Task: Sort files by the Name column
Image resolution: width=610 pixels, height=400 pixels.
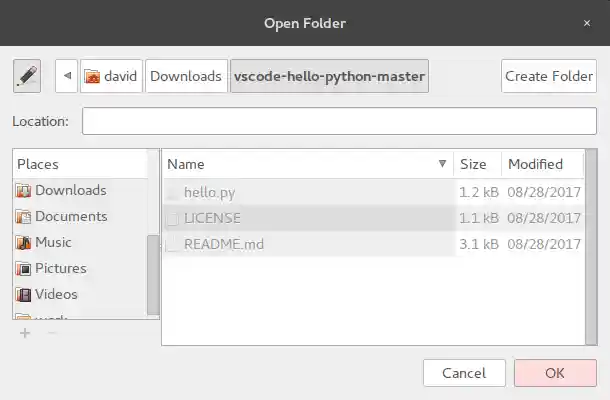Action: pyautogui.click(x=308, y=164)
